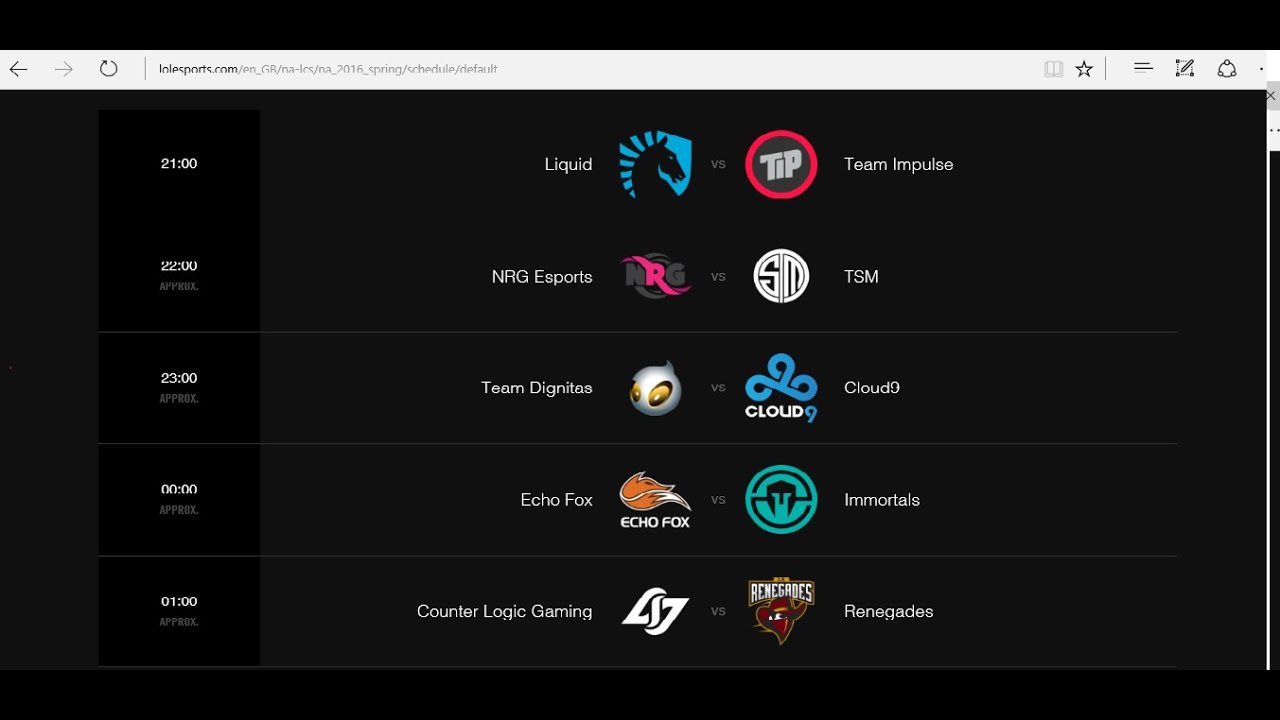Click vs between NRG Esports and TSM

(718, 276)
